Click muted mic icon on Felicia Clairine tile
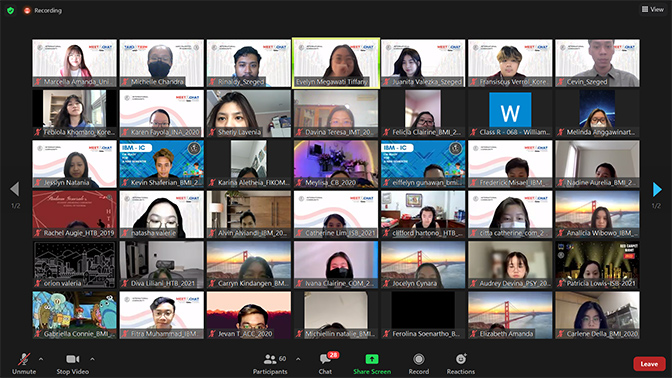672x378 pixels. (x=387, y=132)
